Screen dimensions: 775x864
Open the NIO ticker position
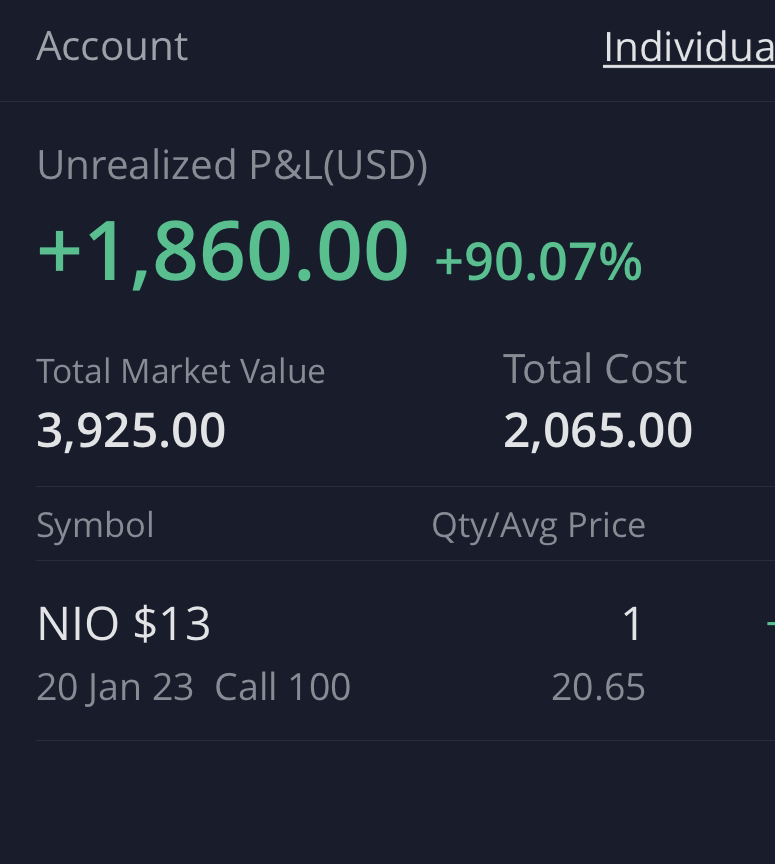pyautogui.click(x=77, y=624)
